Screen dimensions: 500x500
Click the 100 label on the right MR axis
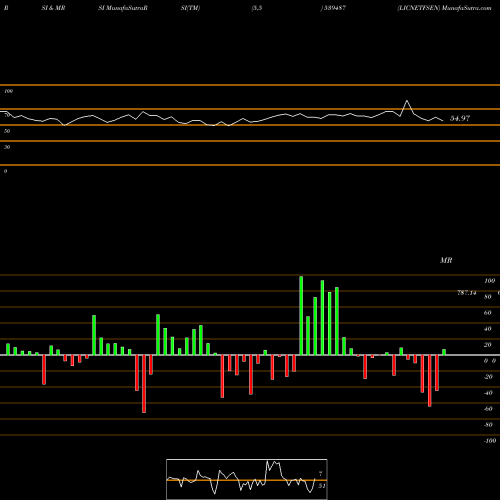click(x=490, y=281)
